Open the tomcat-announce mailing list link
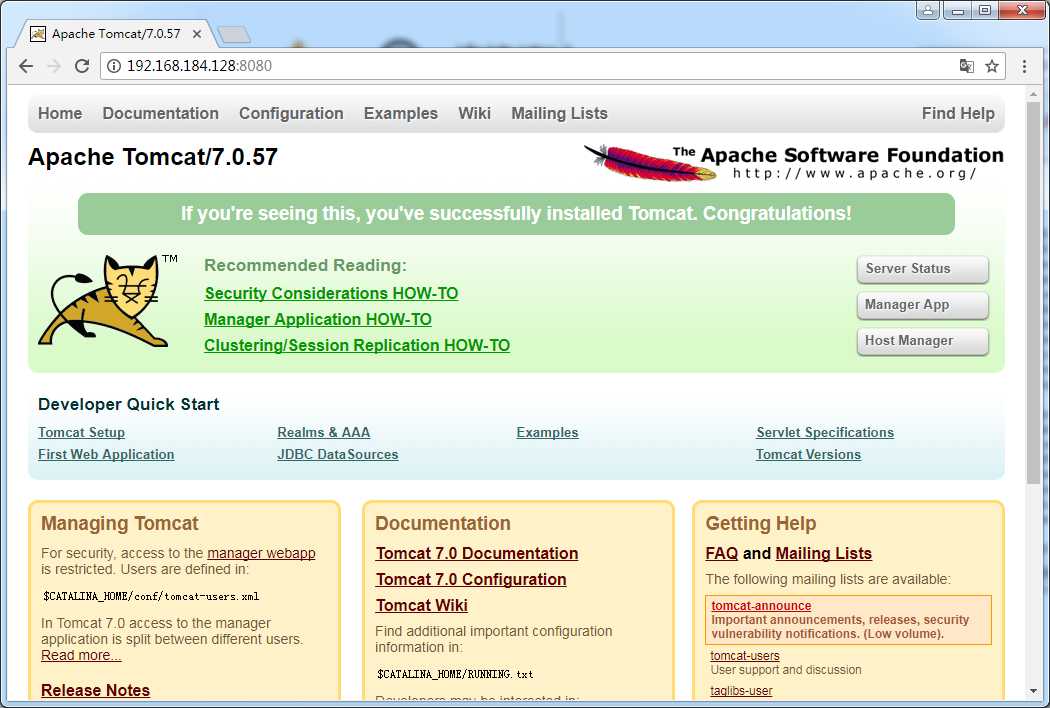The image size is (1050, 708). 761,606
